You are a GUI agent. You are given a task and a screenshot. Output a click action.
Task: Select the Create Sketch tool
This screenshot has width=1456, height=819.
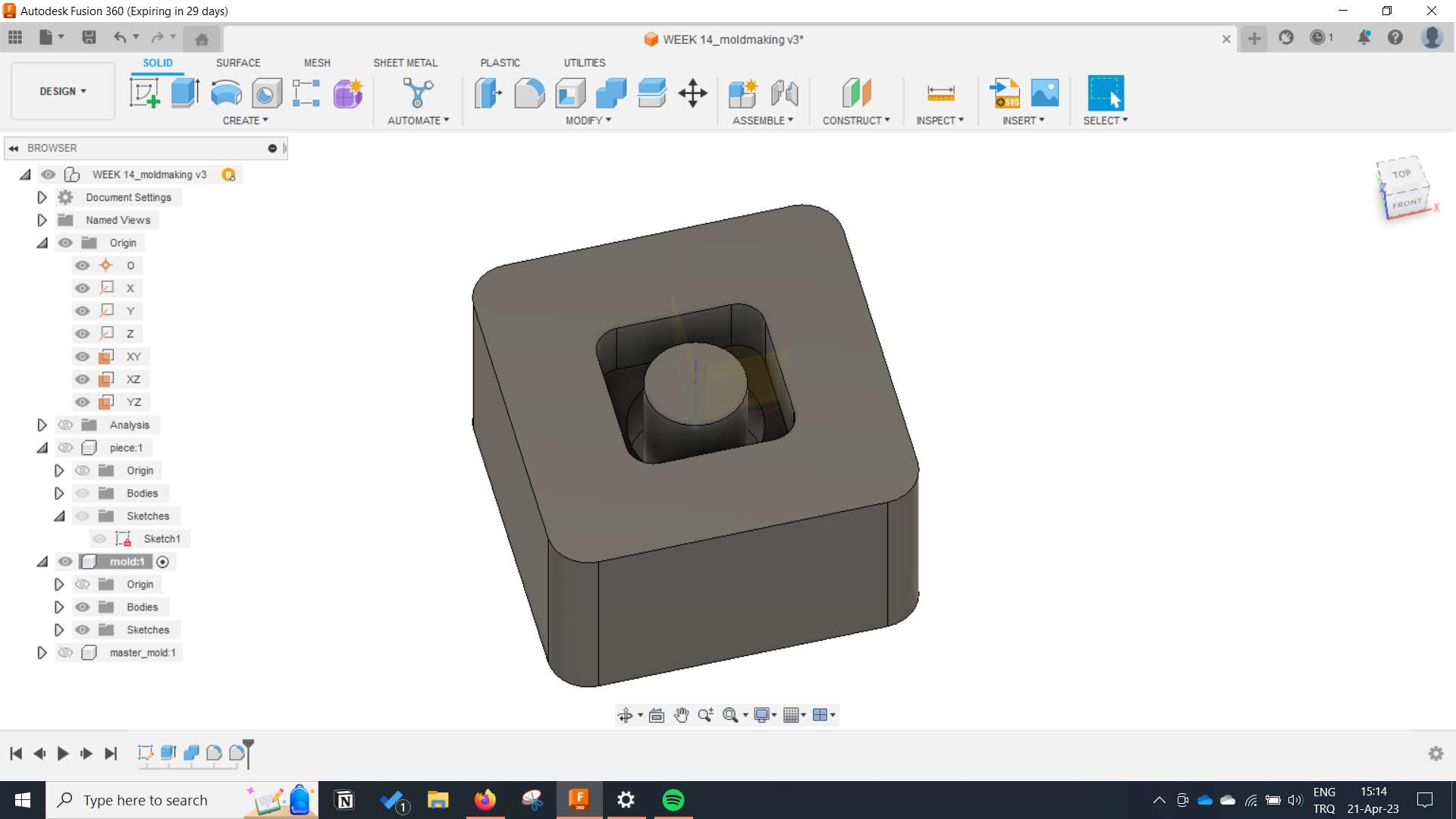(145, 93)
